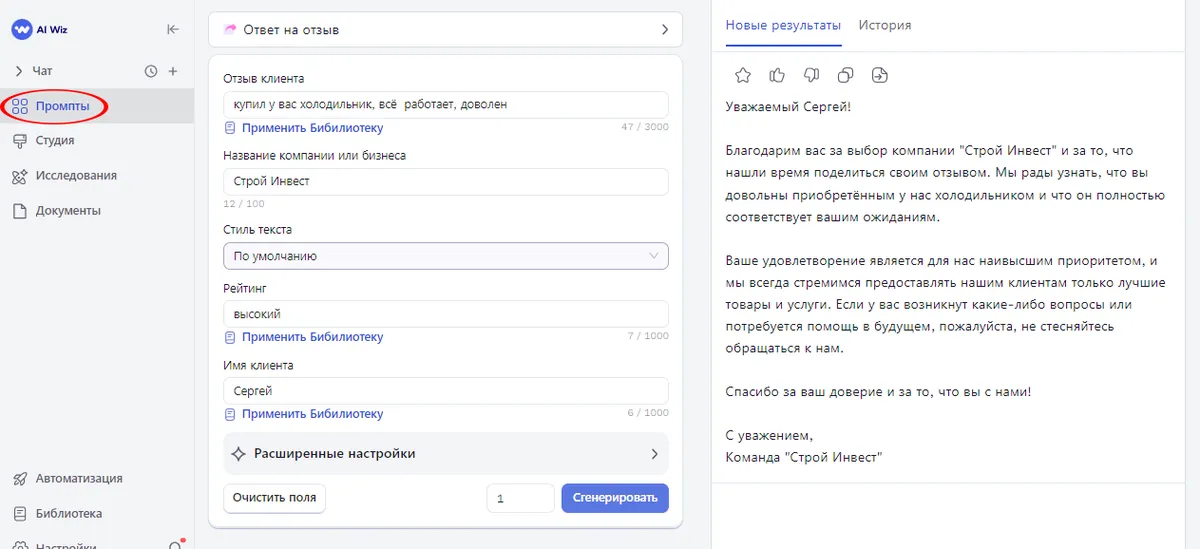
Task: Expand the Чат section chevron
Action: tap(18, 71)
